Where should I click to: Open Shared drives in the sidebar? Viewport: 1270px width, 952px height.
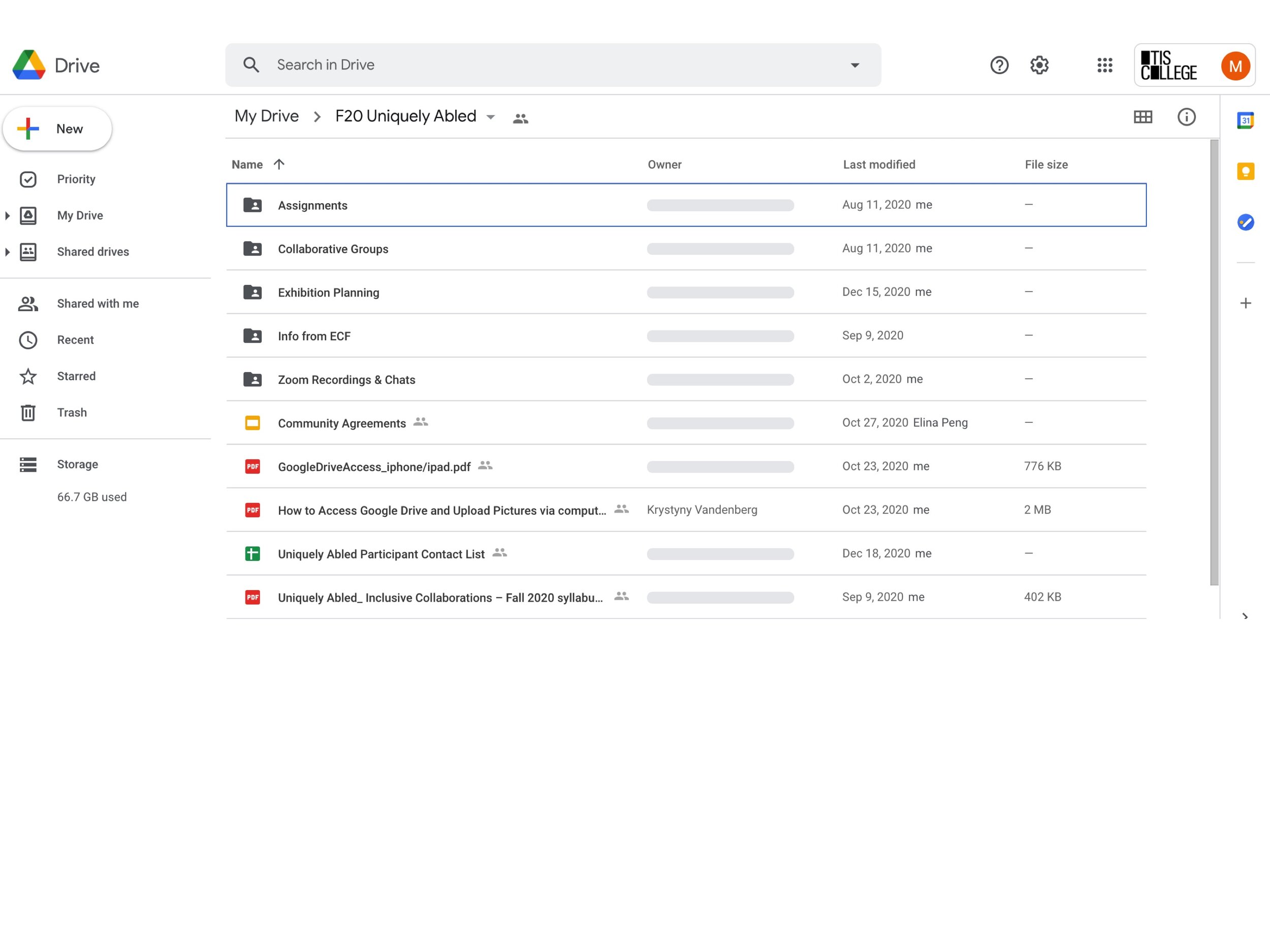[x=93, y=251]
